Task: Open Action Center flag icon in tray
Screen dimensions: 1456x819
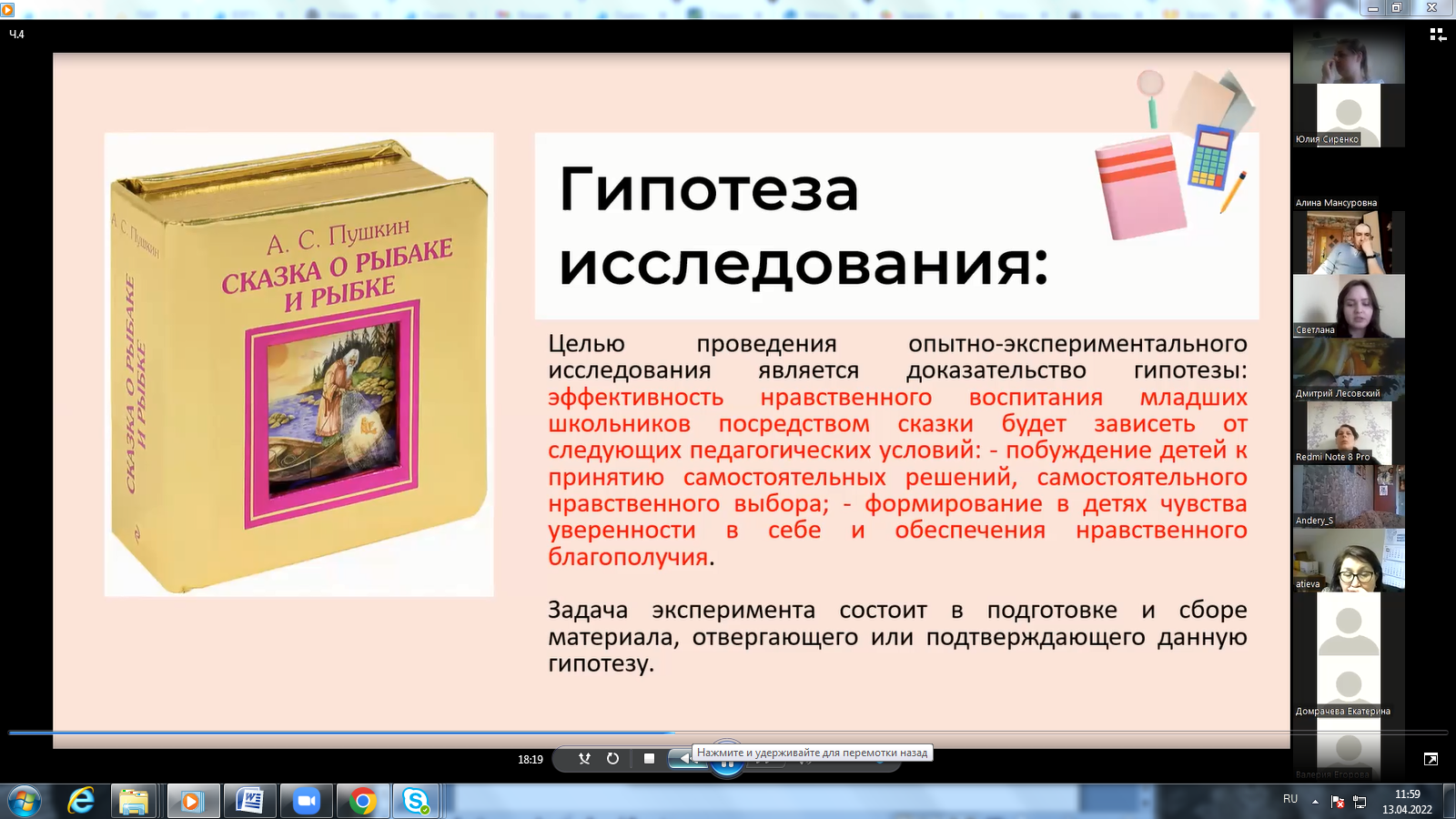Action: click(1338, 802)
